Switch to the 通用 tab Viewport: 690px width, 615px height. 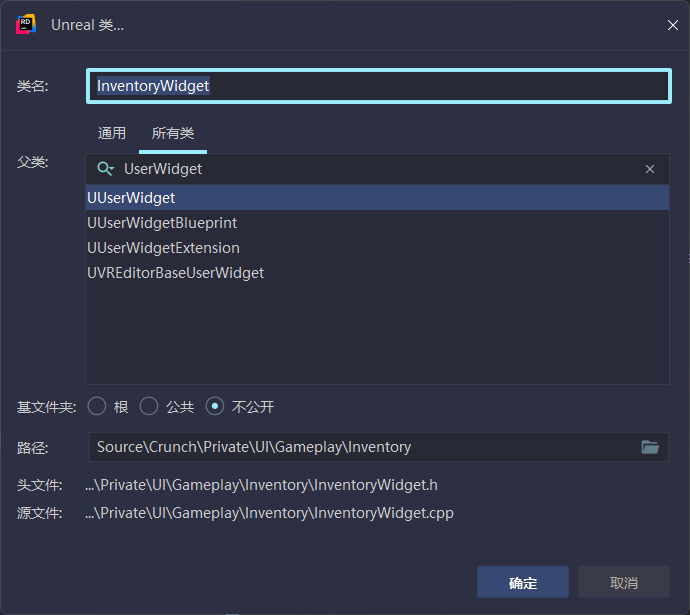pos(112,133)
